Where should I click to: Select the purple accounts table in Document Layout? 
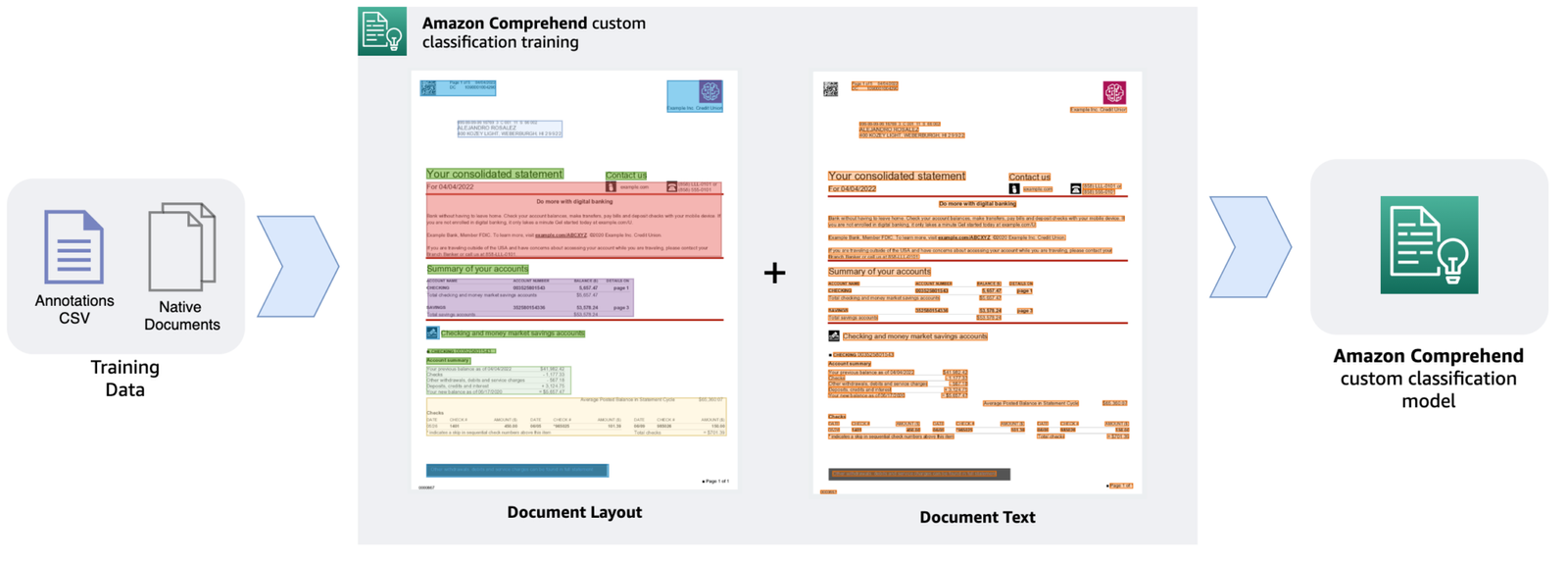[529, 297]
